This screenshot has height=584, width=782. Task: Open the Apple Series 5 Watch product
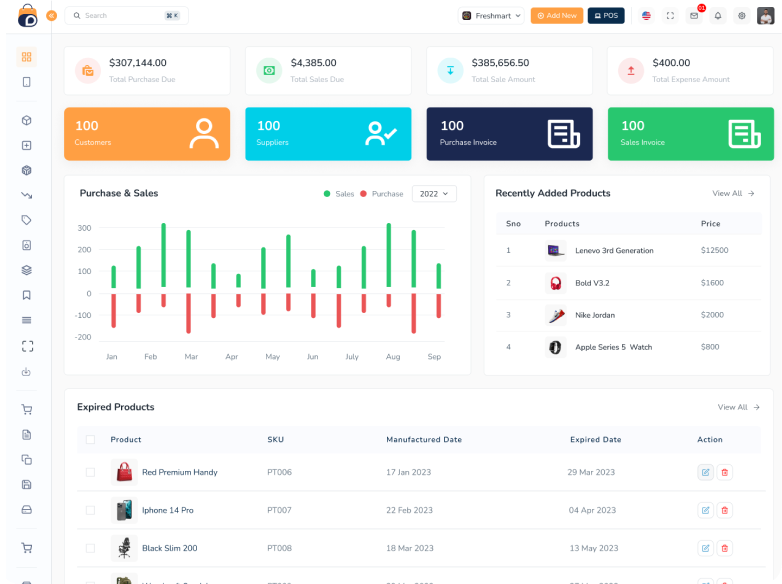[x=613, y=347]
